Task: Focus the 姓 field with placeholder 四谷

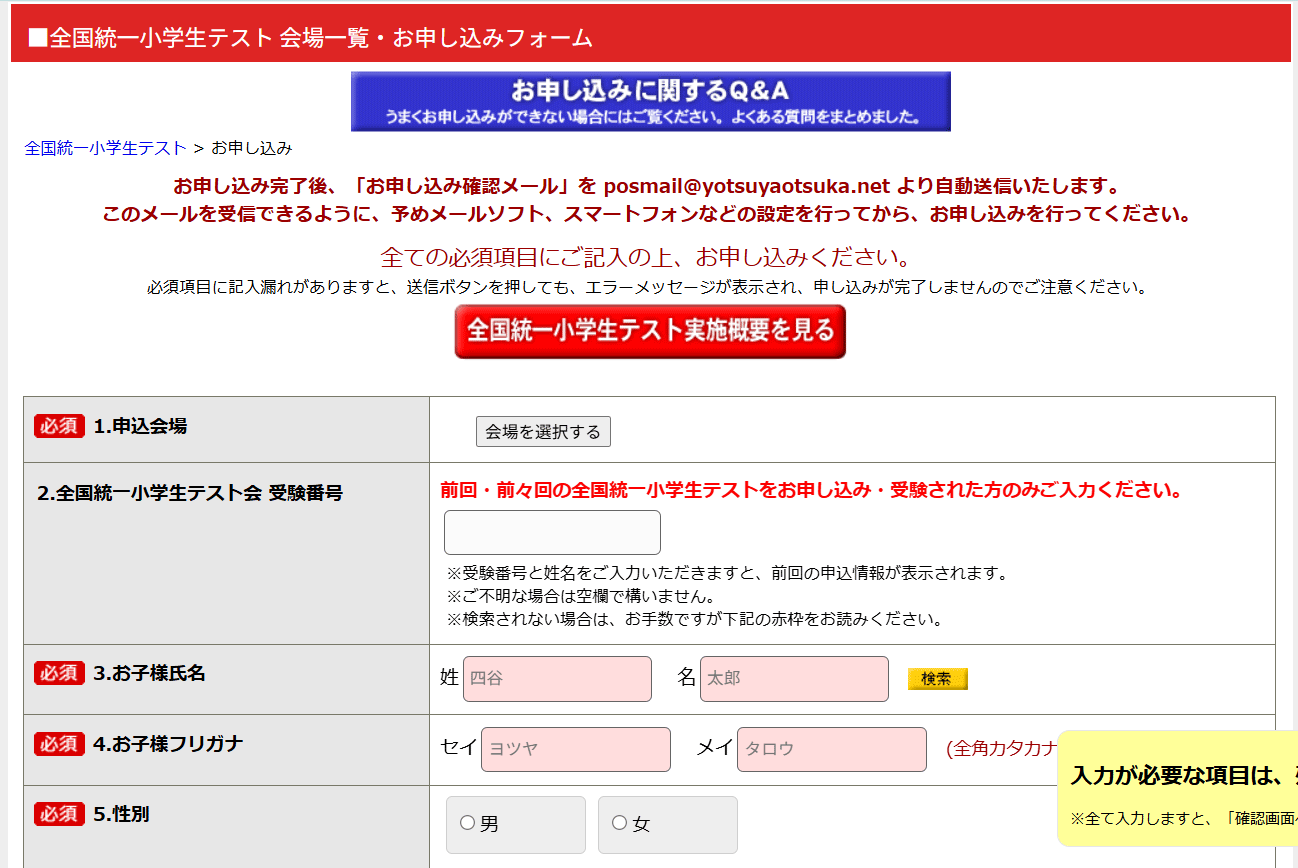Action: (x=557, y=679)
